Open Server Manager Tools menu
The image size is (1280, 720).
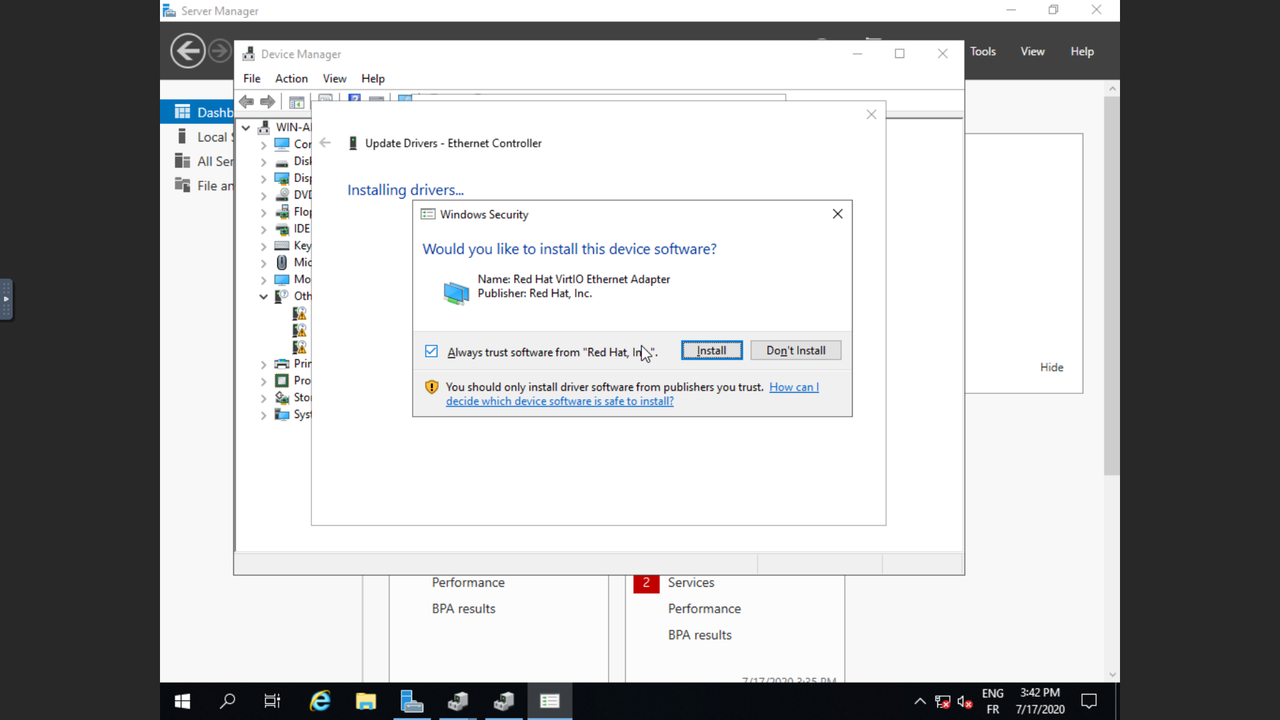983,51
